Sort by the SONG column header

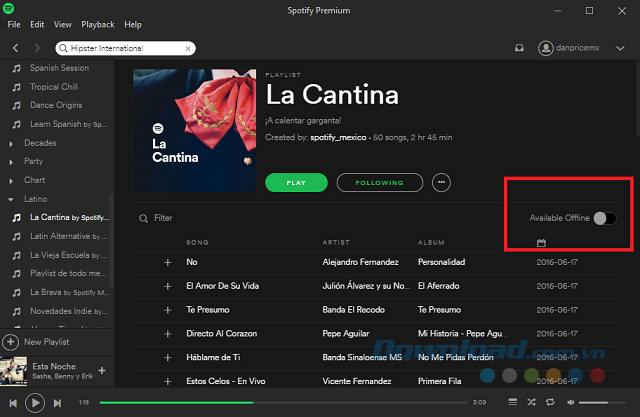click(198, 242)
